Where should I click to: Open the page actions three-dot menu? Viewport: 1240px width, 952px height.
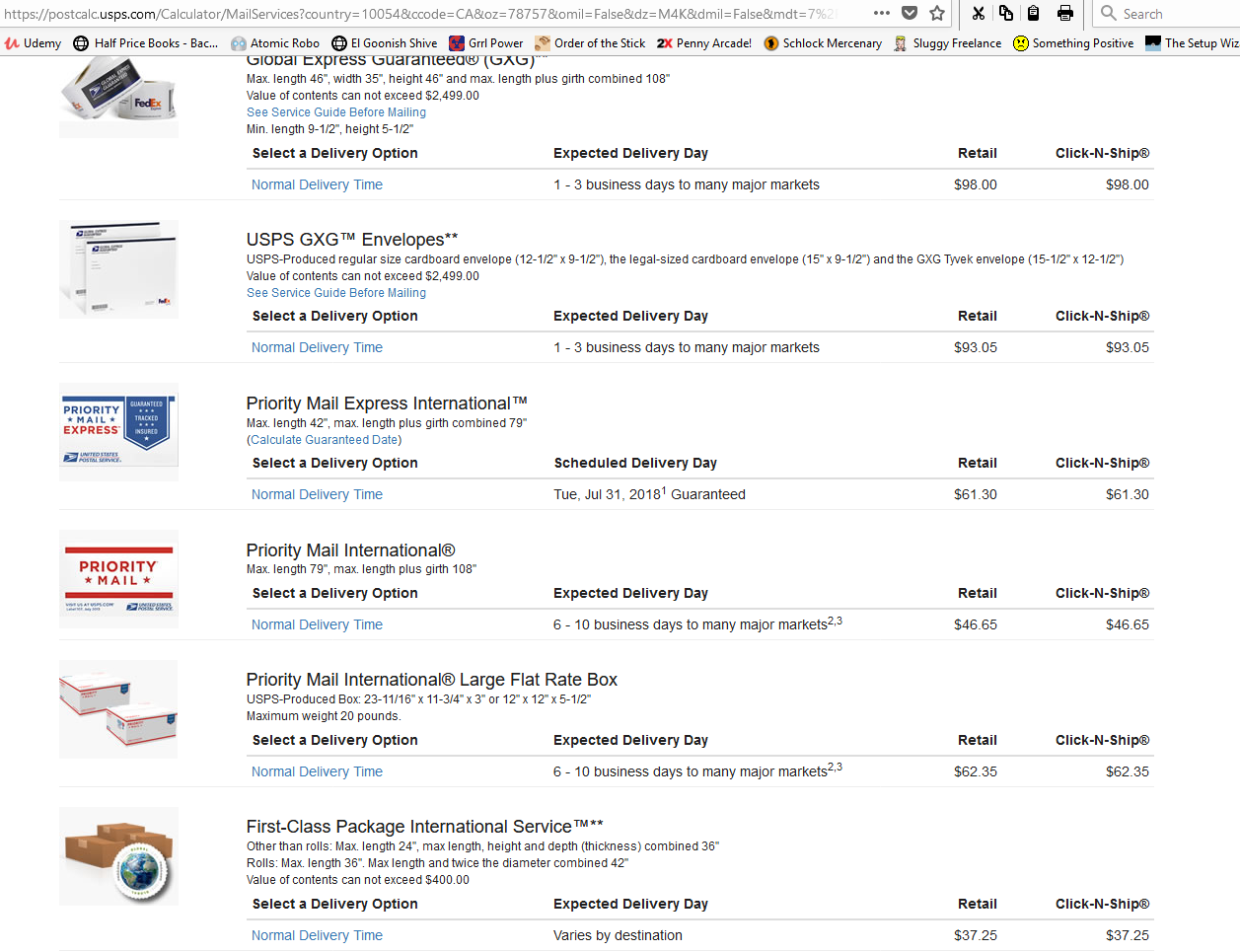point(882,13)
